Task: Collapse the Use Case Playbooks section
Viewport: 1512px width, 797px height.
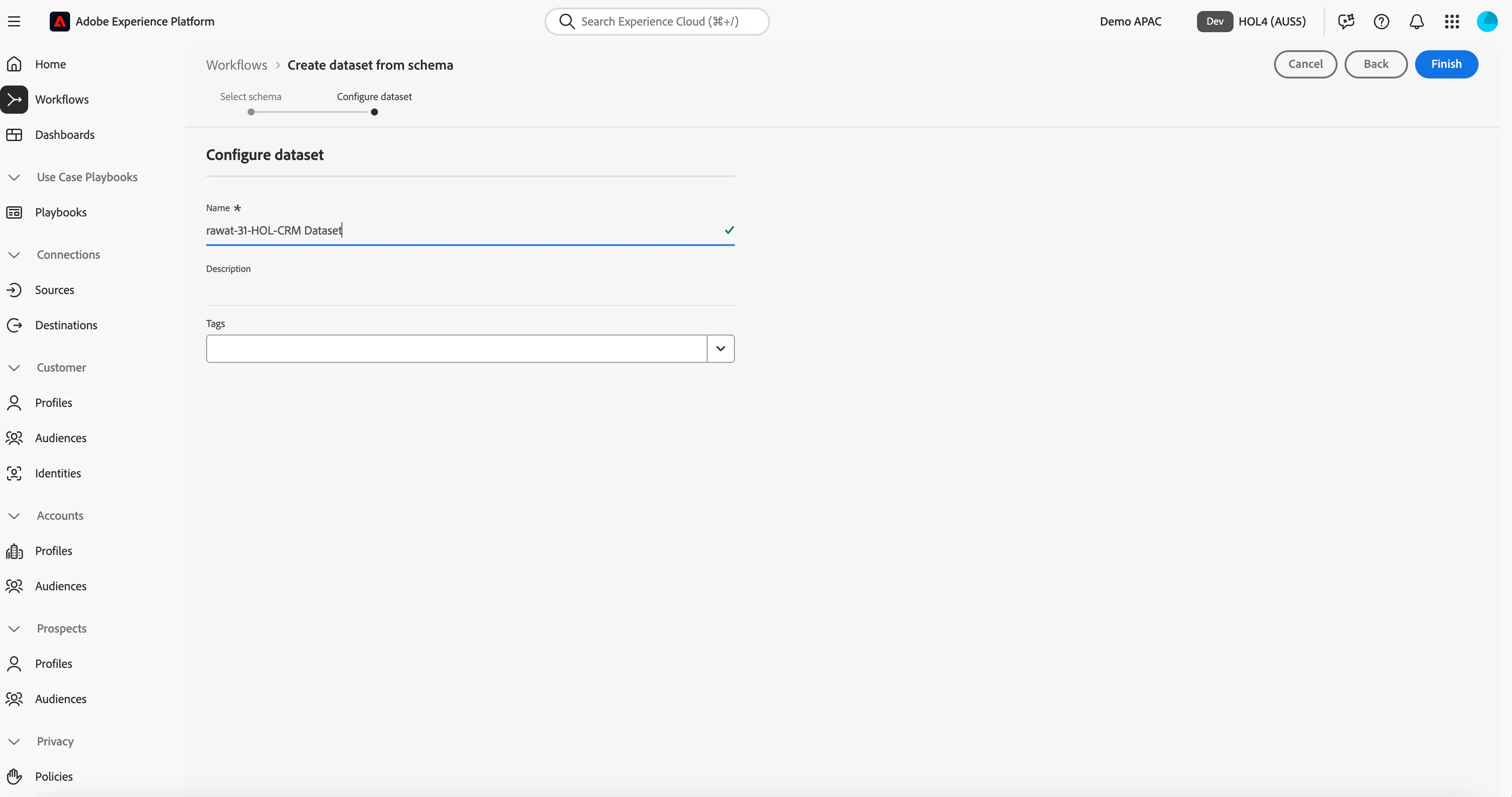Action: [x=14, y=177]
